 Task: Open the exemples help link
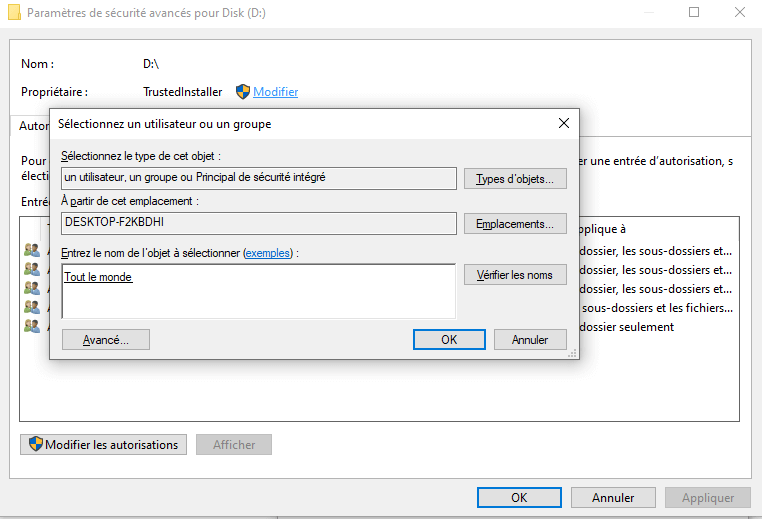tap(268, 254)
